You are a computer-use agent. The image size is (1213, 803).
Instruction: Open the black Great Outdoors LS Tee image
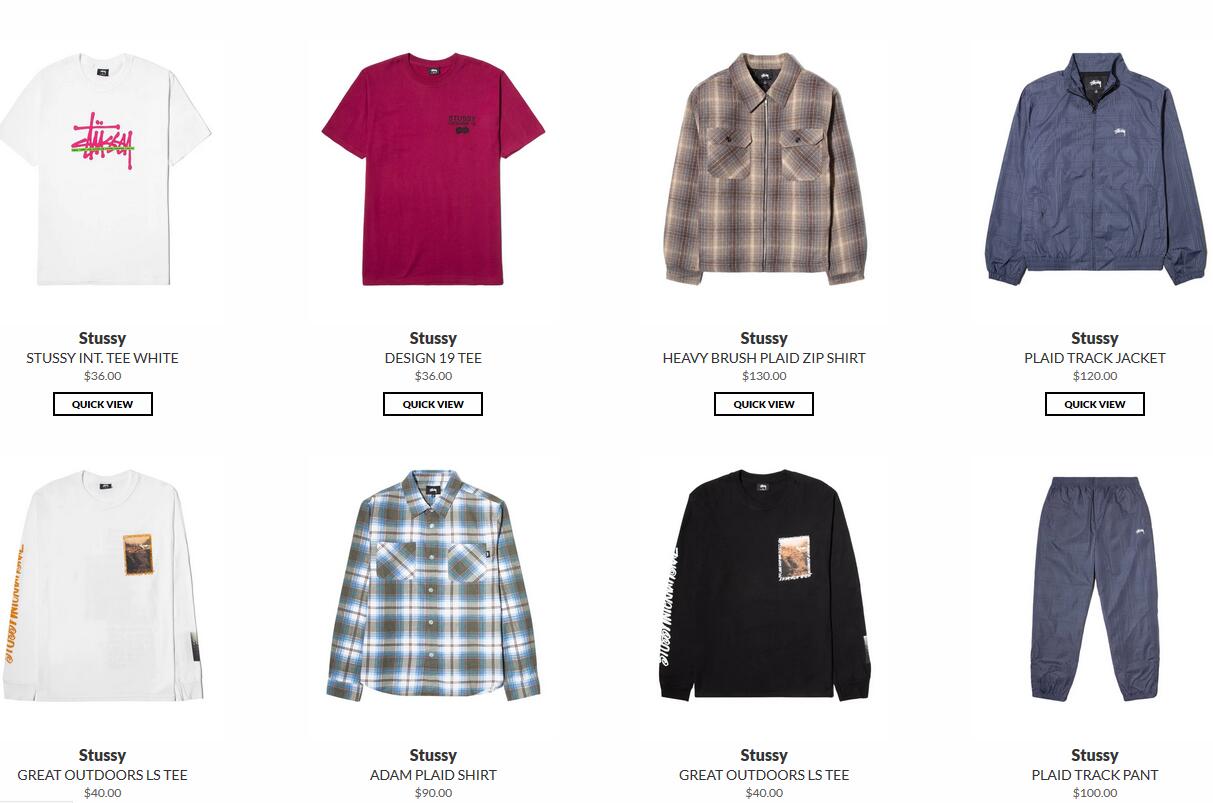pos(764,585)
